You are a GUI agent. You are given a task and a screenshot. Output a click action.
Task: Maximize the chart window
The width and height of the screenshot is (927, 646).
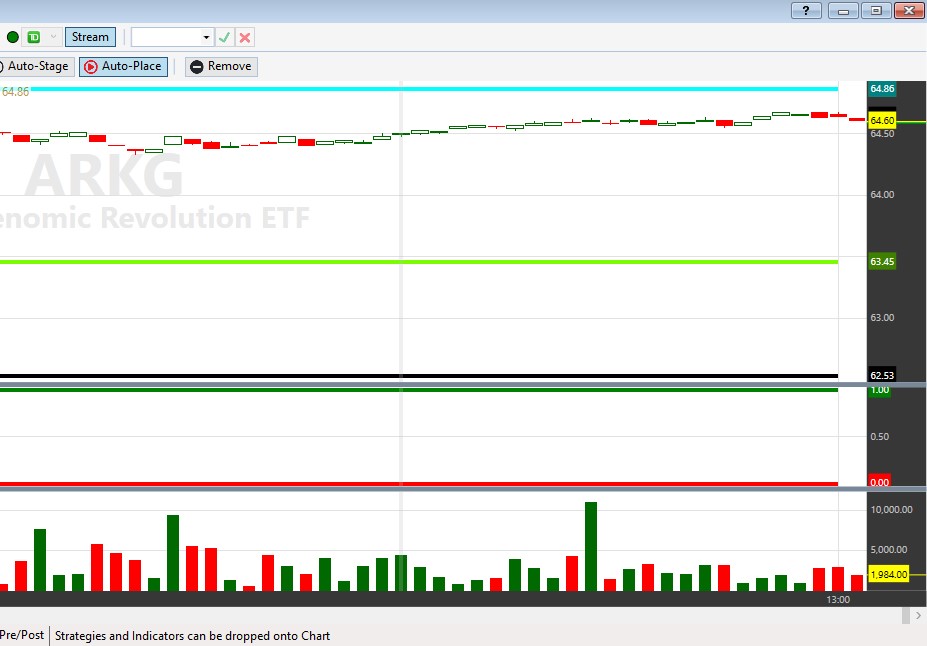(x=876, y=10)
